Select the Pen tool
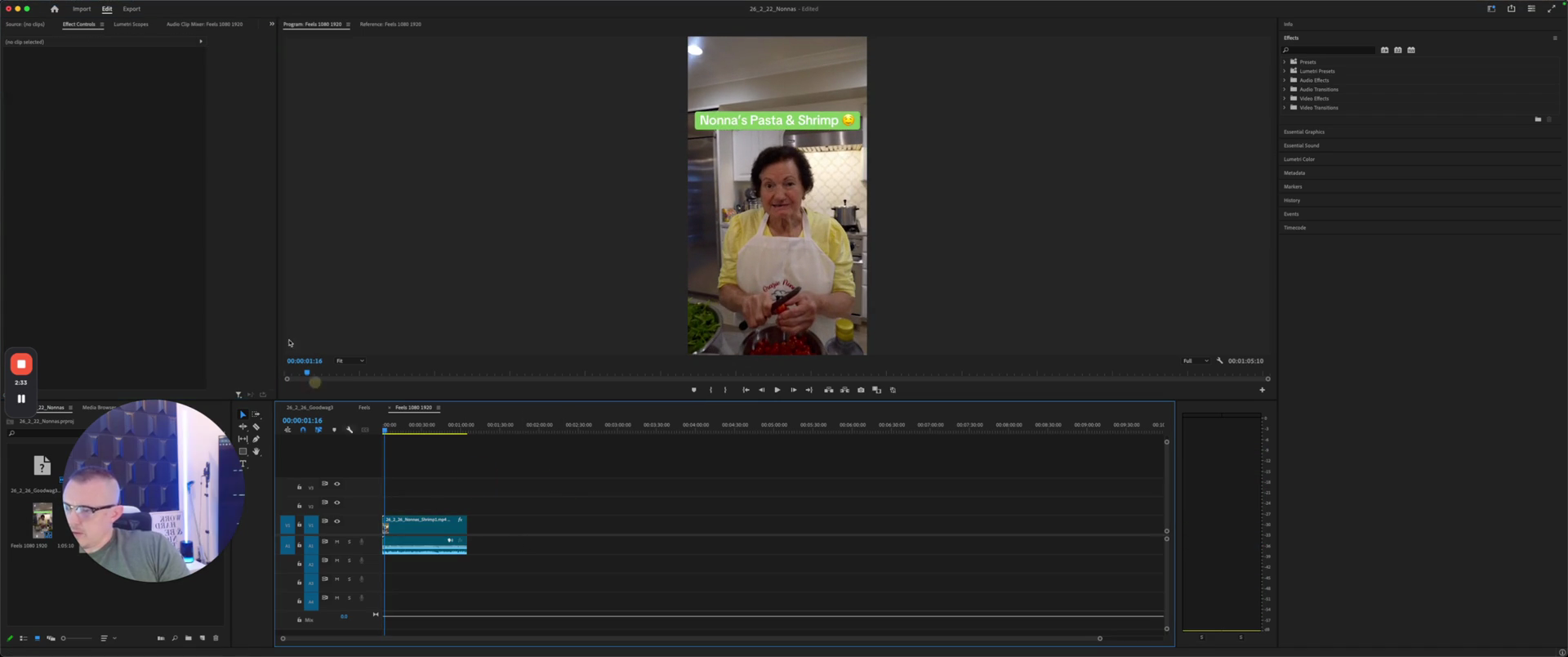Viewport: 1568px width, 657px height. (256, 439)
